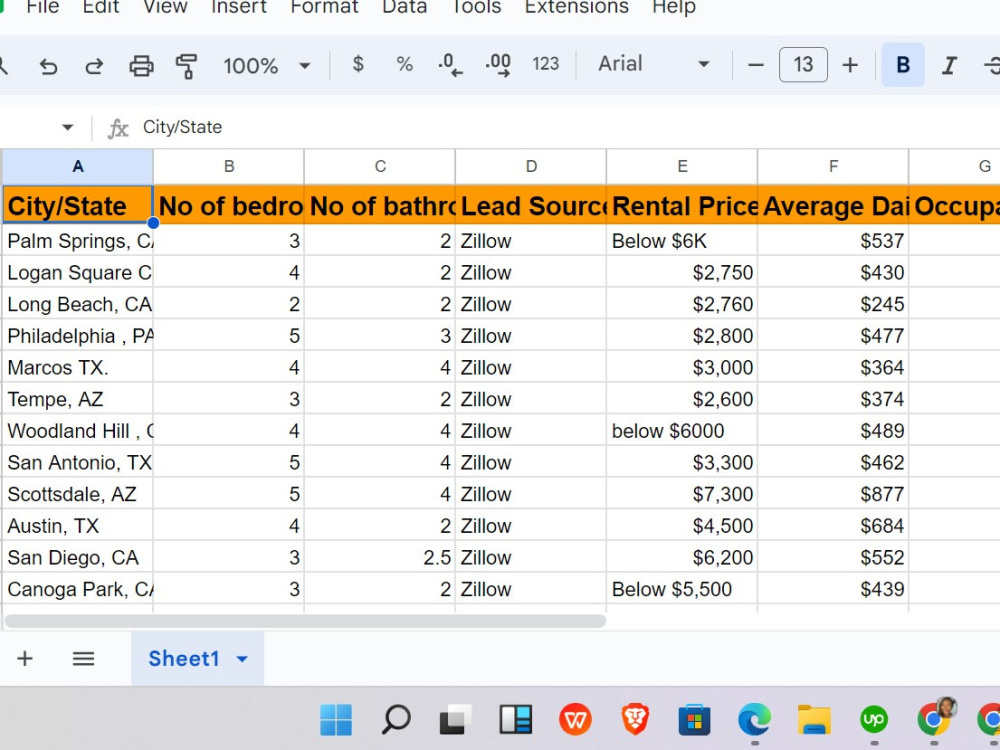Screen dimensions: 1000x750
Task: Open the all sheets list icon
Action: [84, 658]
